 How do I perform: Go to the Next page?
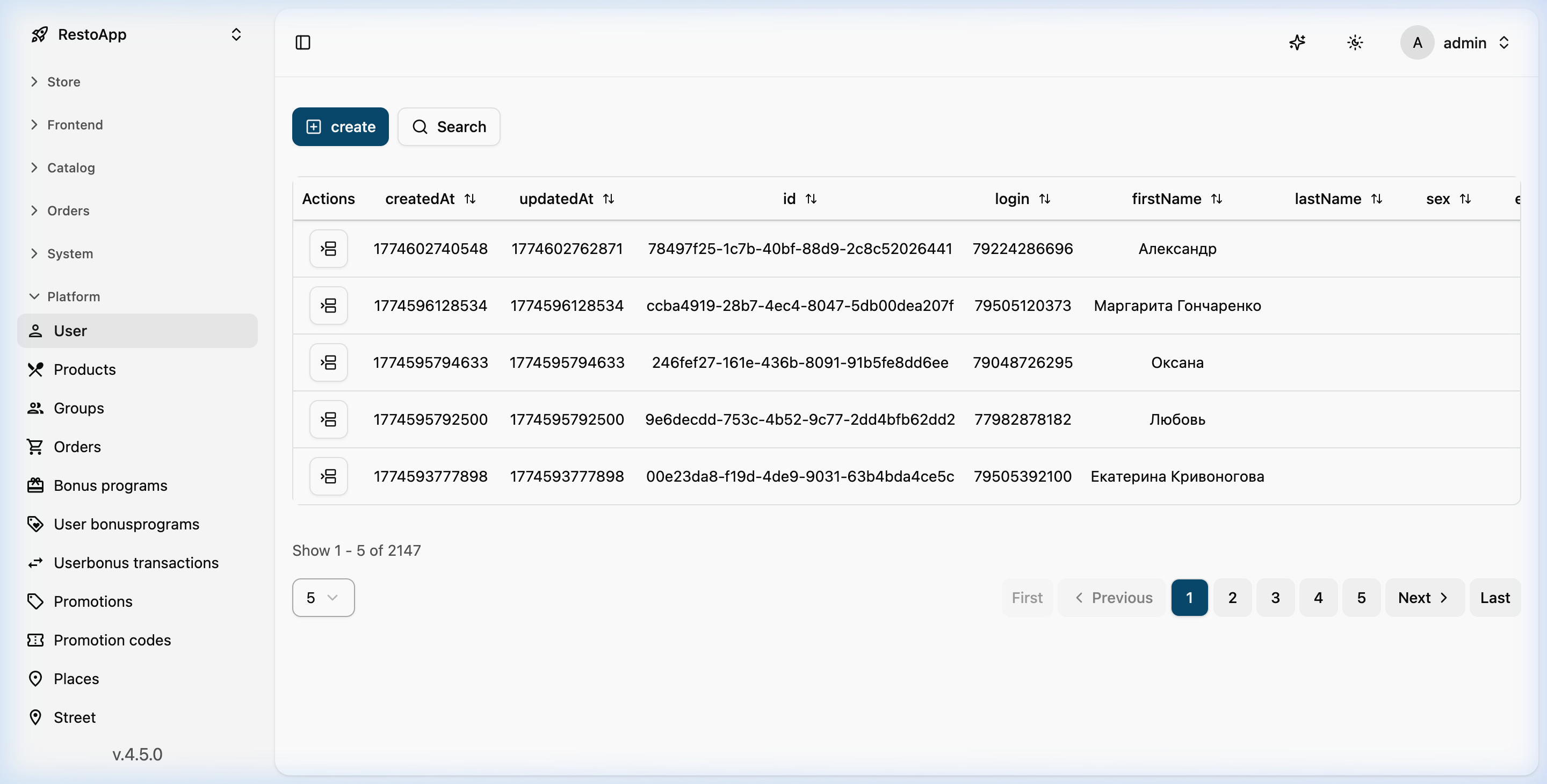1423,597
